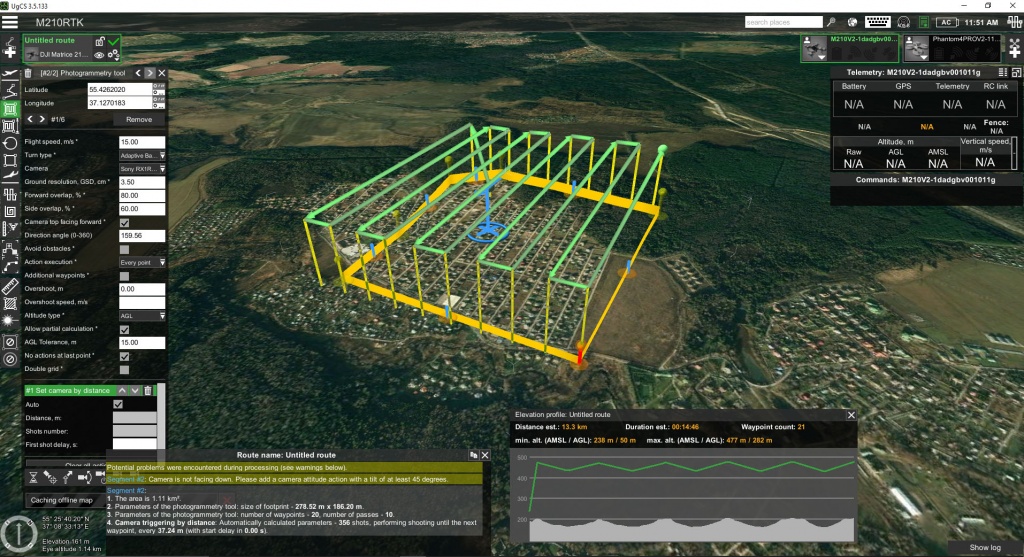Open the main hamburger menu
The width and height of the screenshot is (1024, 557).
[11, 20]
